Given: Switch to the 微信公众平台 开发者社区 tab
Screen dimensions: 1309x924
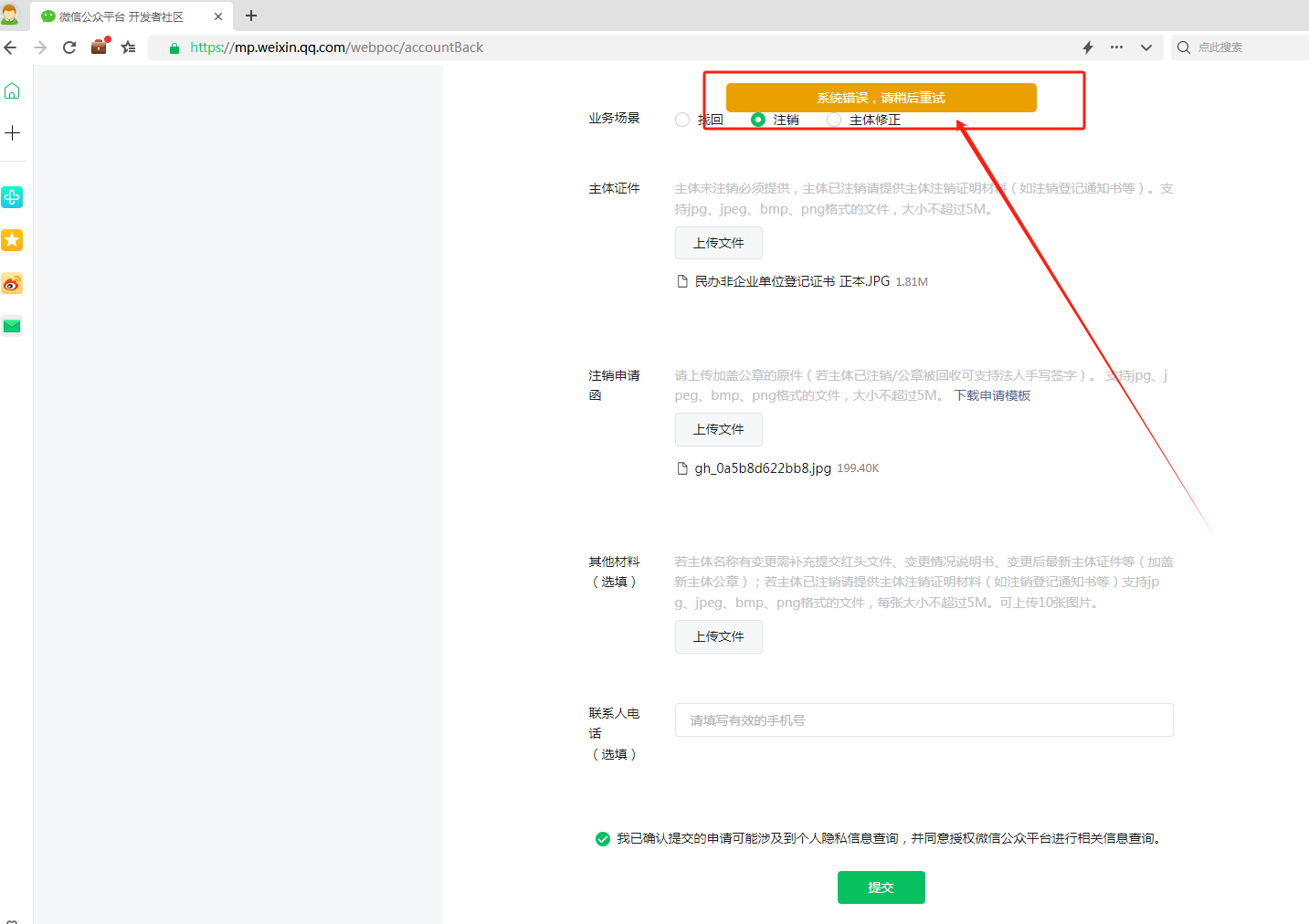Looking at the screenshot, I should [121, 16].
